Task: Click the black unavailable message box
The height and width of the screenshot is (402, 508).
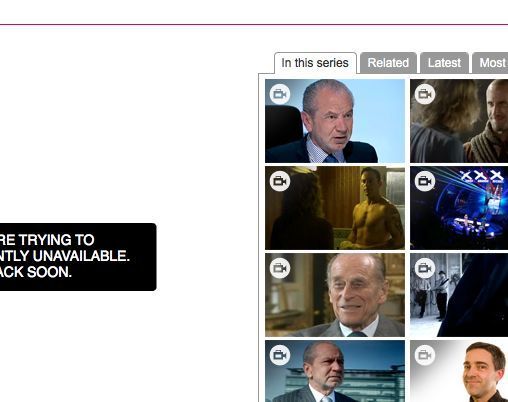Action: (78, 257)
